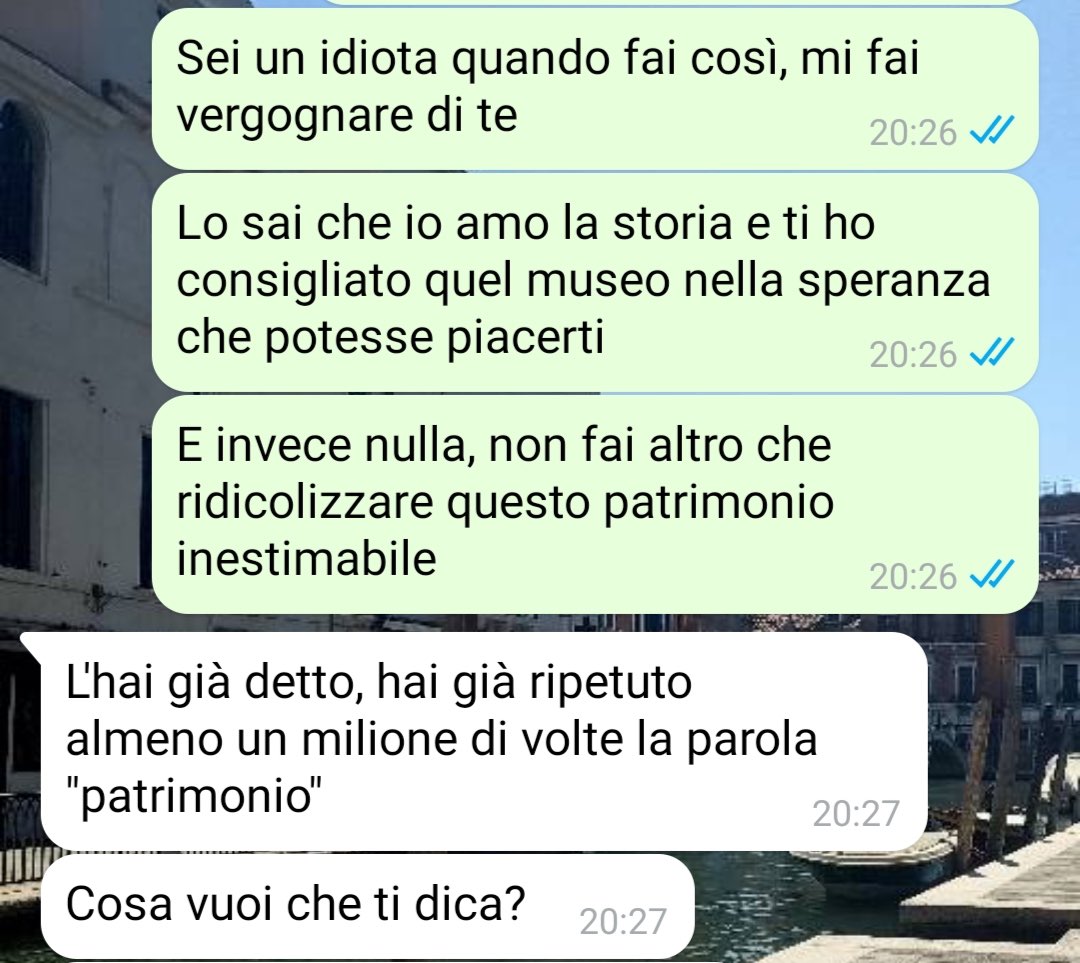Select the message 'E invece nulla, non fai altro'
Screen dimensions: 1080x963
(594, 504)
